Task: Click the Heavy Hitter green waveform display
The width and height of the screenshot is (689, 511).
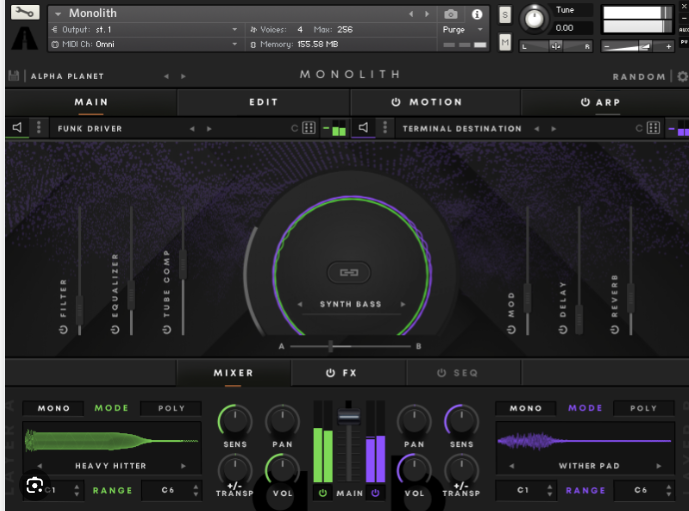Action: point(112,441)
